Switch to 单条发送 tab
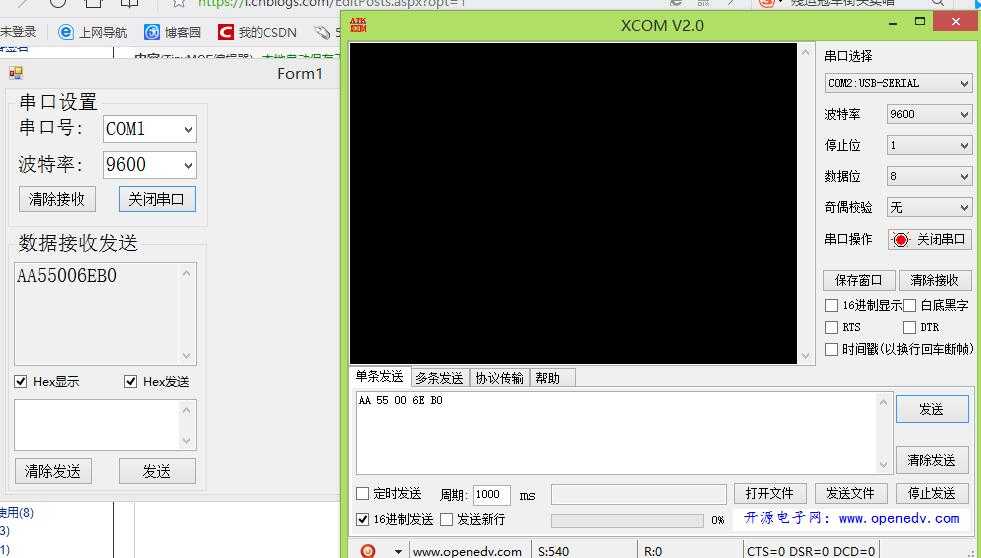This screenshot has width=981, height=558. 379,377
